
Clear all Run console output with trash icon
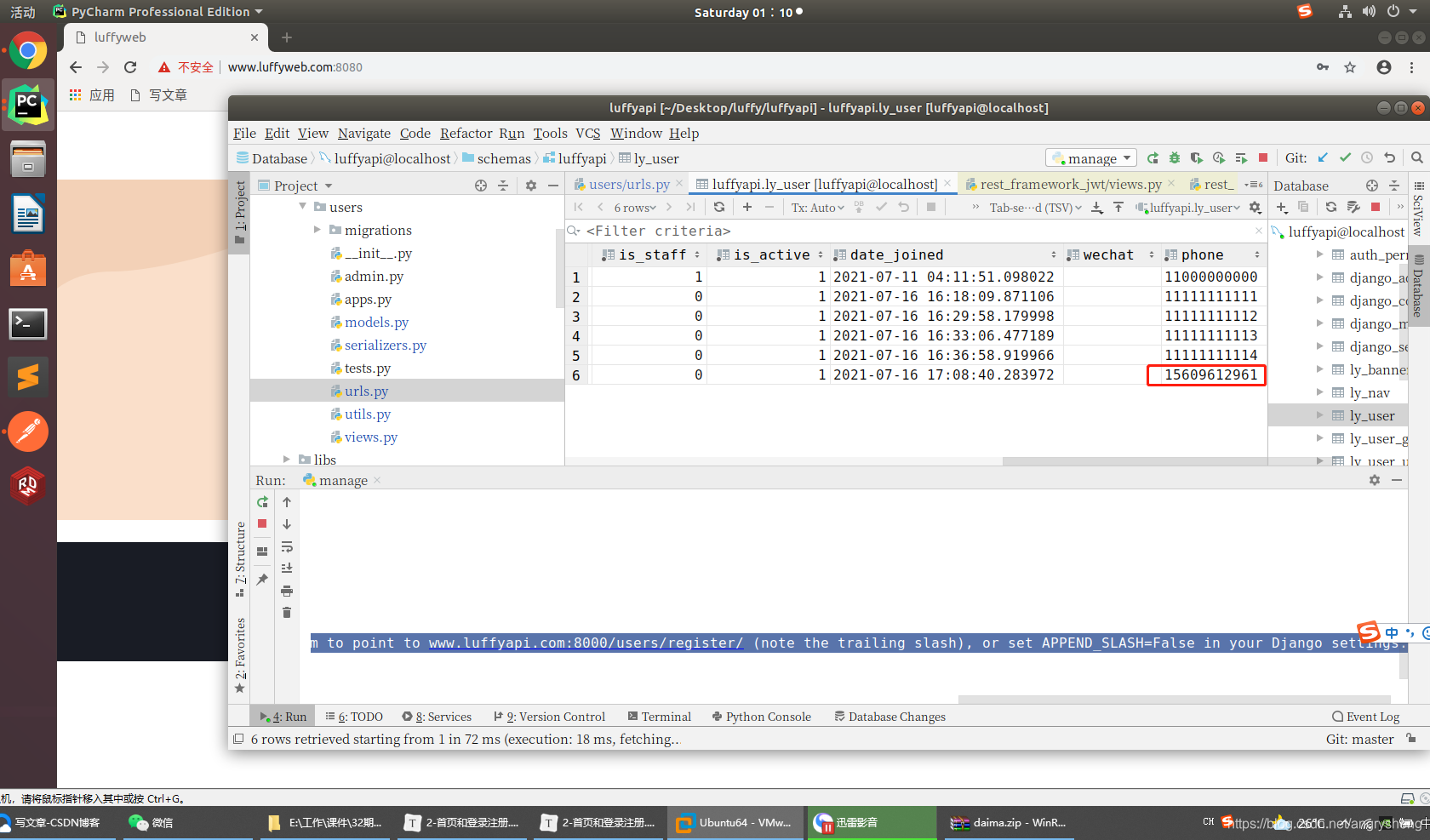pyautogui.click(x=287, y=613)
